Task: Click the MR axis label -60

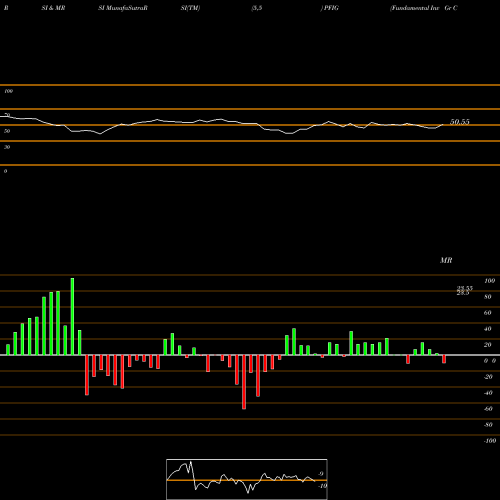Action: [x=488, y=409]
